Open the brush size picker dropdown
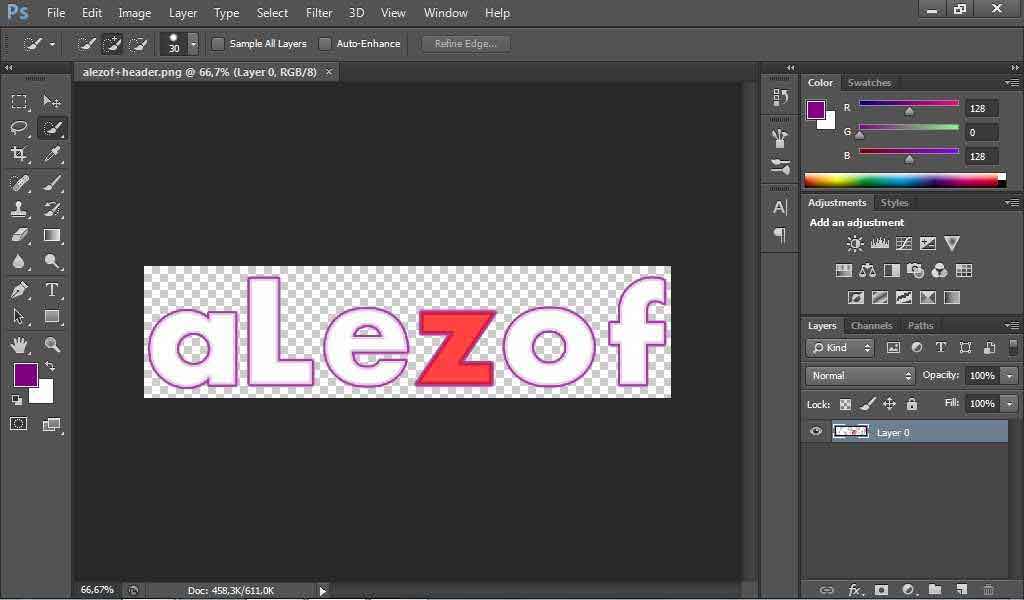 (193, 44)
